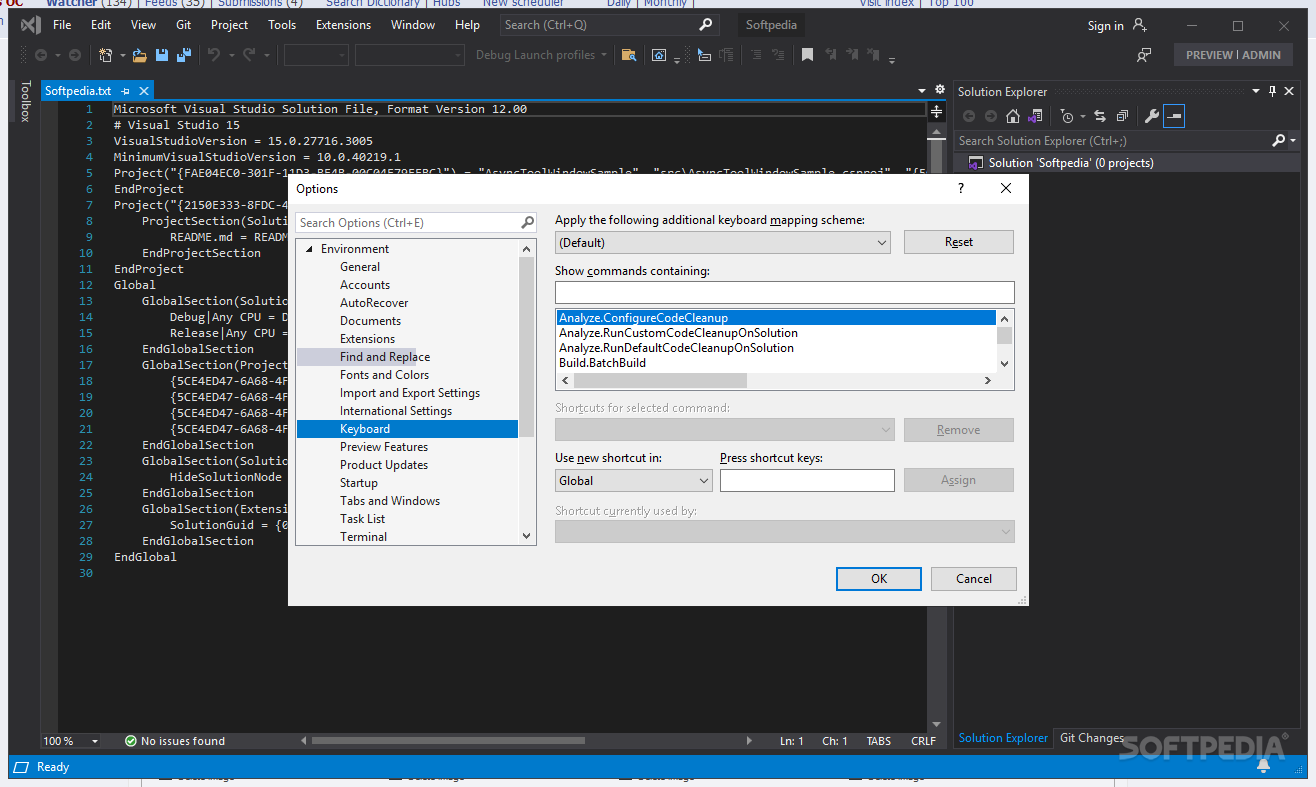Click the Send Feedback icon

pos(1144,55)
